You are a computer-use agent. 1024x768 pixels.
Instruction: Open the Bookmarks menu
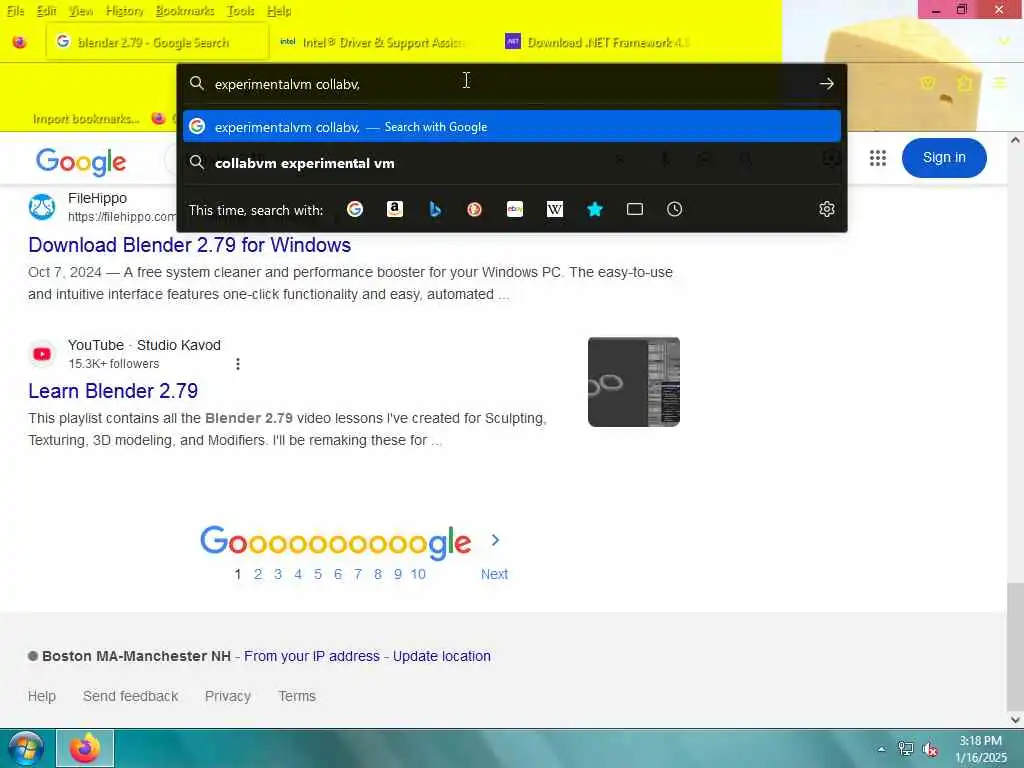(x=185, y=11)
